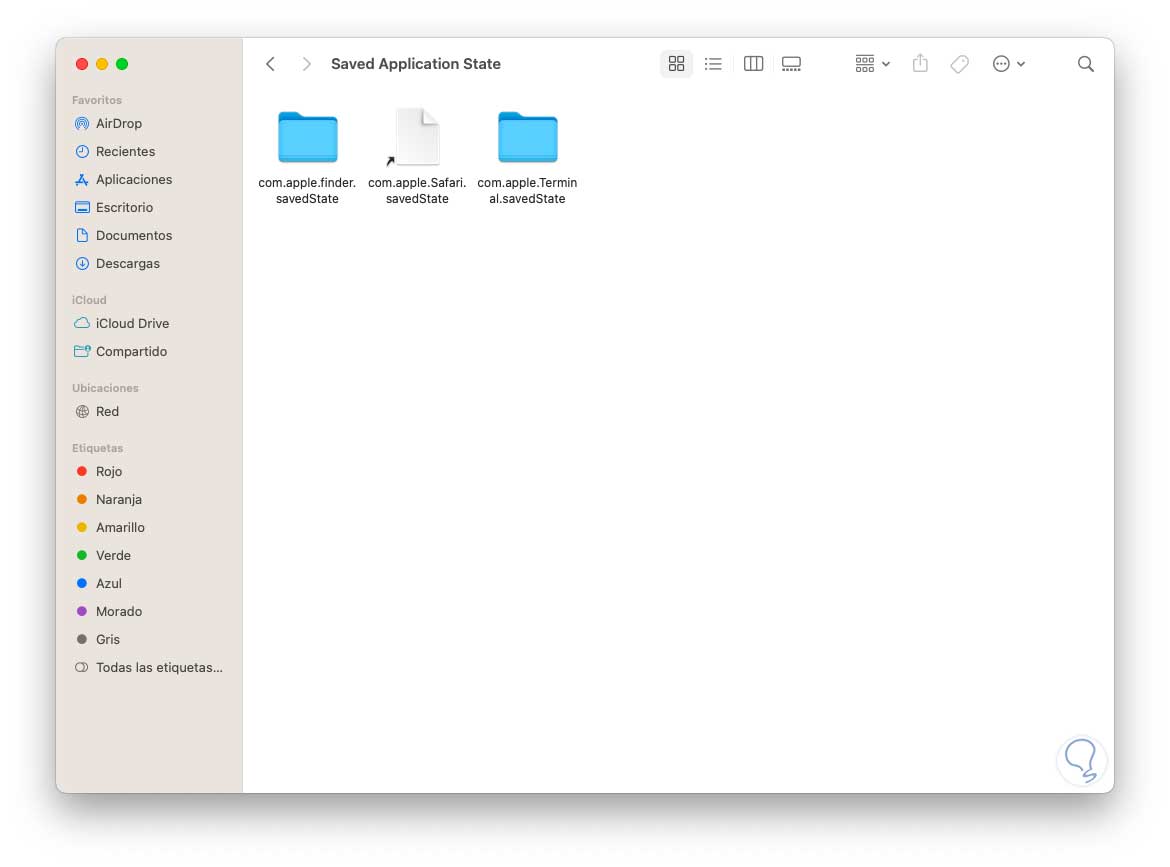Click the Aplicaciones sidebar icon

click(x=82, y=179)
